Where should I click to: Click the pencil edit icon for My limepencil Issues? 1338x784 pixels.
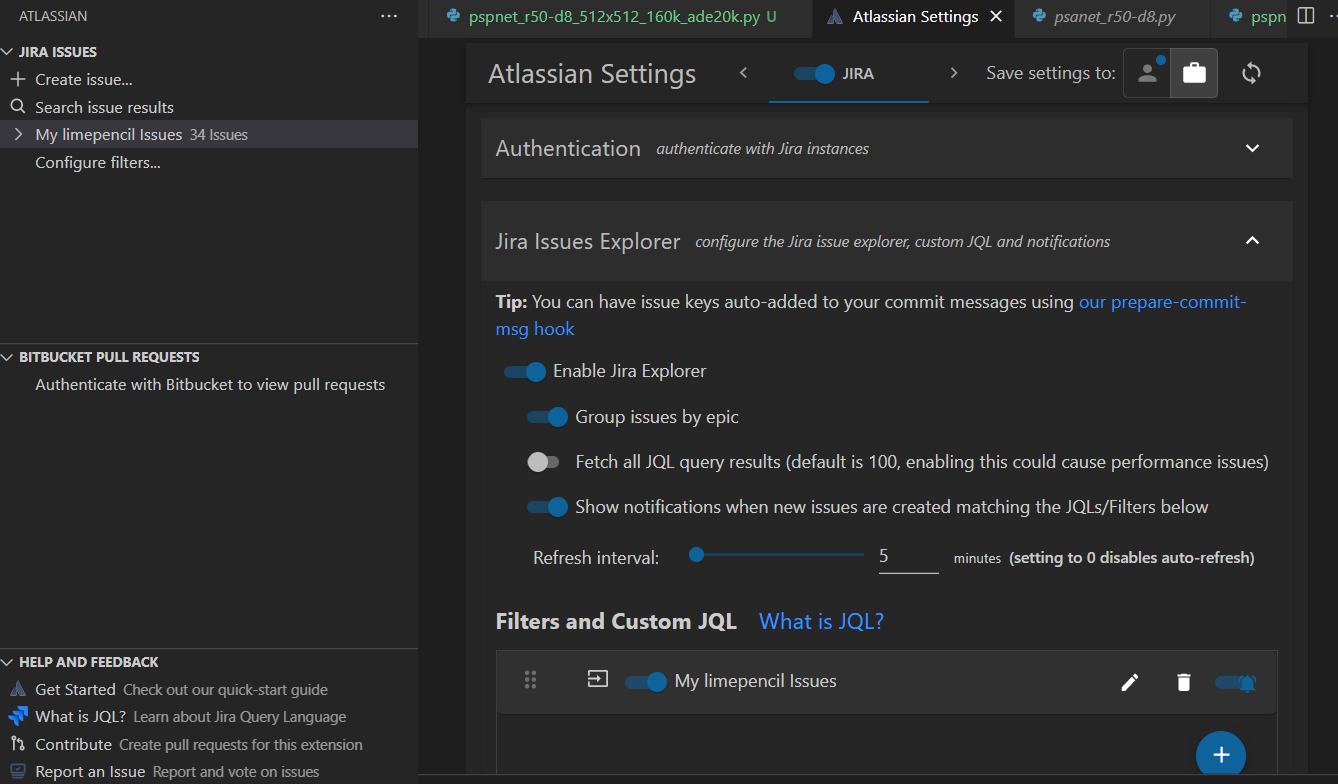[1130, 682]
